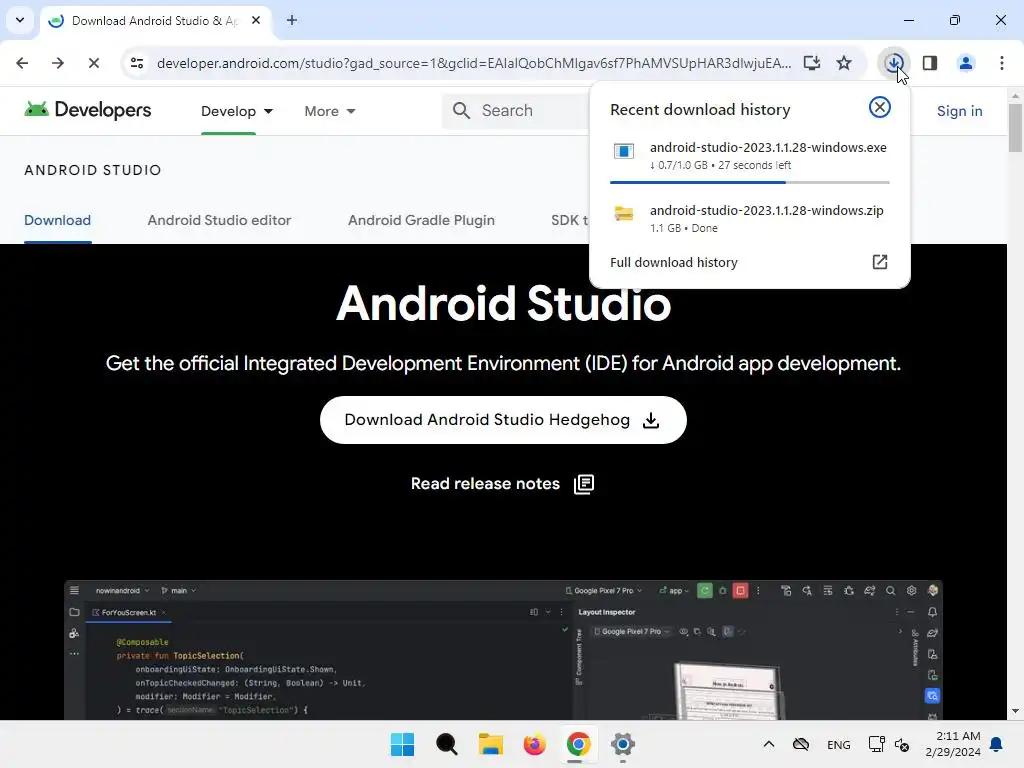The width and height of the screenshot is (1024, 768).
Task: Click the ENG language indicator
Action: click(x=839, y=744)
